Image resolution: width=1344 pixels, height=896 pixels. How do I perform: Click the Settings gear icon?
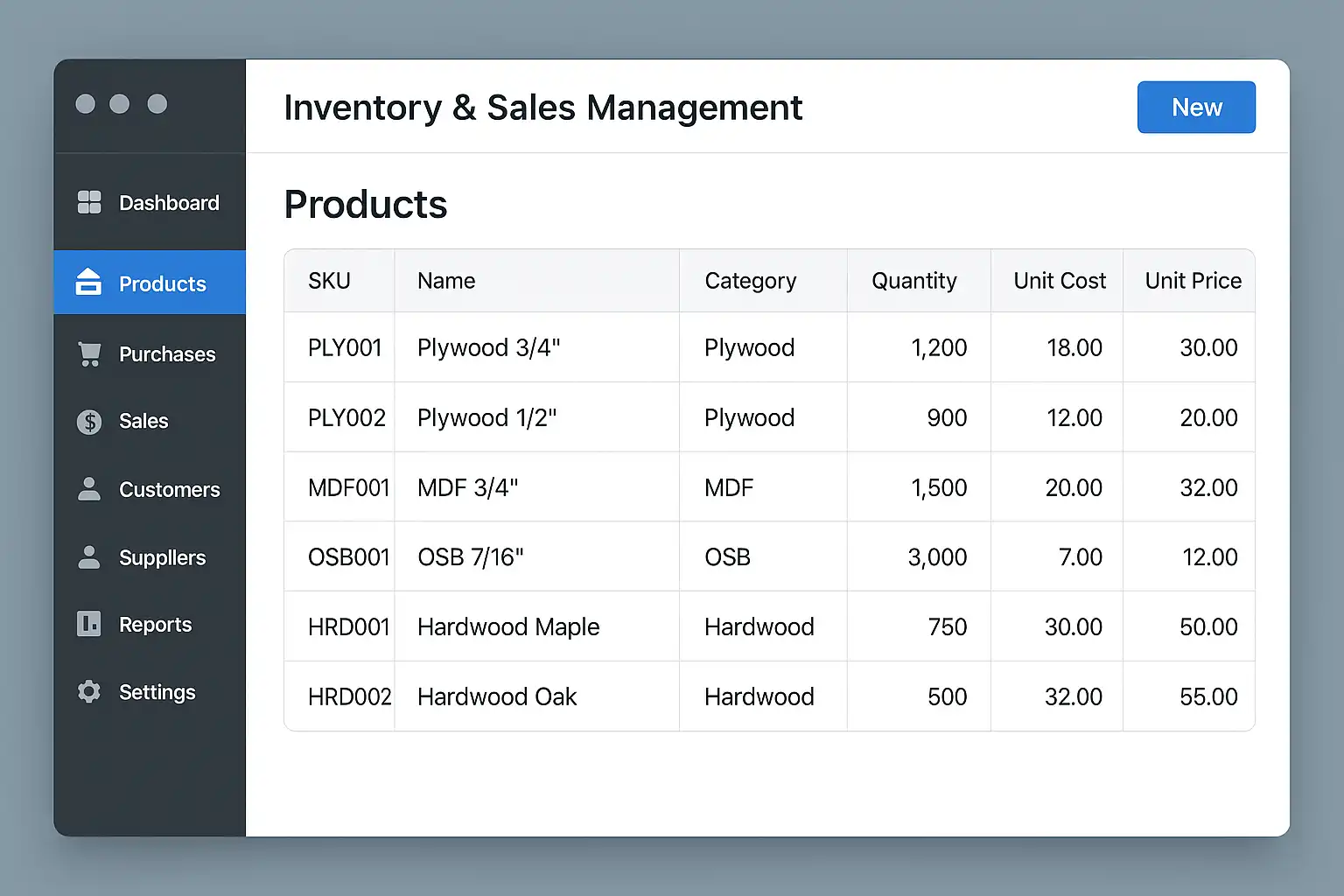89,692
